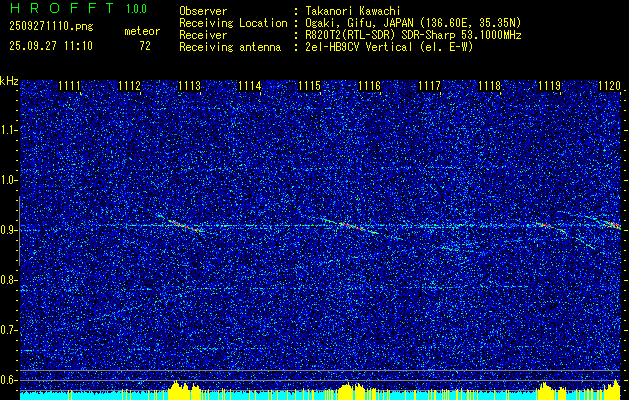This screenshot has width=629, height=400.
Task: Select the version number 1.0.0
Action: click(136, 9)
